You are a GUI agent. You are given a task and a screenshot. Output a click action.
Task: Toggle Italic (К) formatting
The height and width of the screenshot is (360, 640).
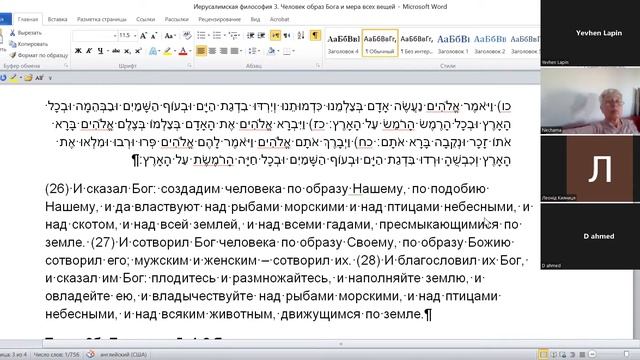pyautogui.click(x=89, y=51)
